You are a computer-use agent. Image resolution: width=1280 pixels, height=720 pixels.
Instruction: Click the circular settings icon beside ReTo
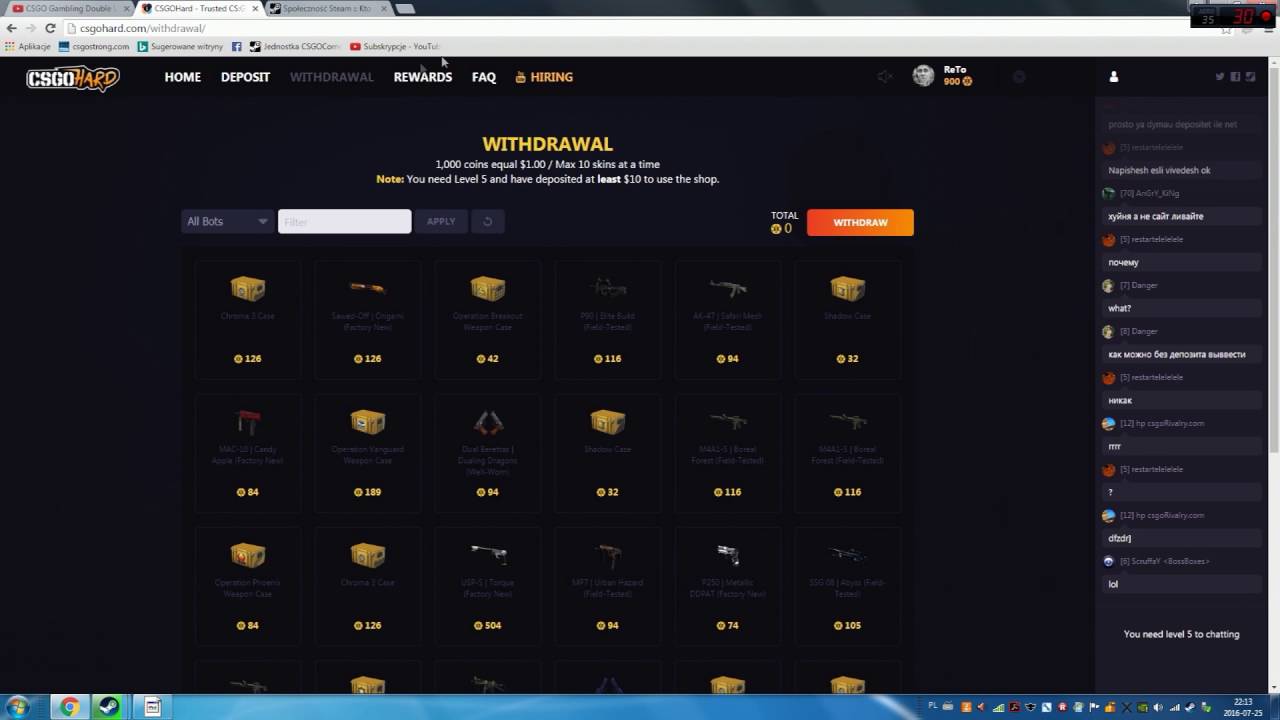click(1019, 77)
